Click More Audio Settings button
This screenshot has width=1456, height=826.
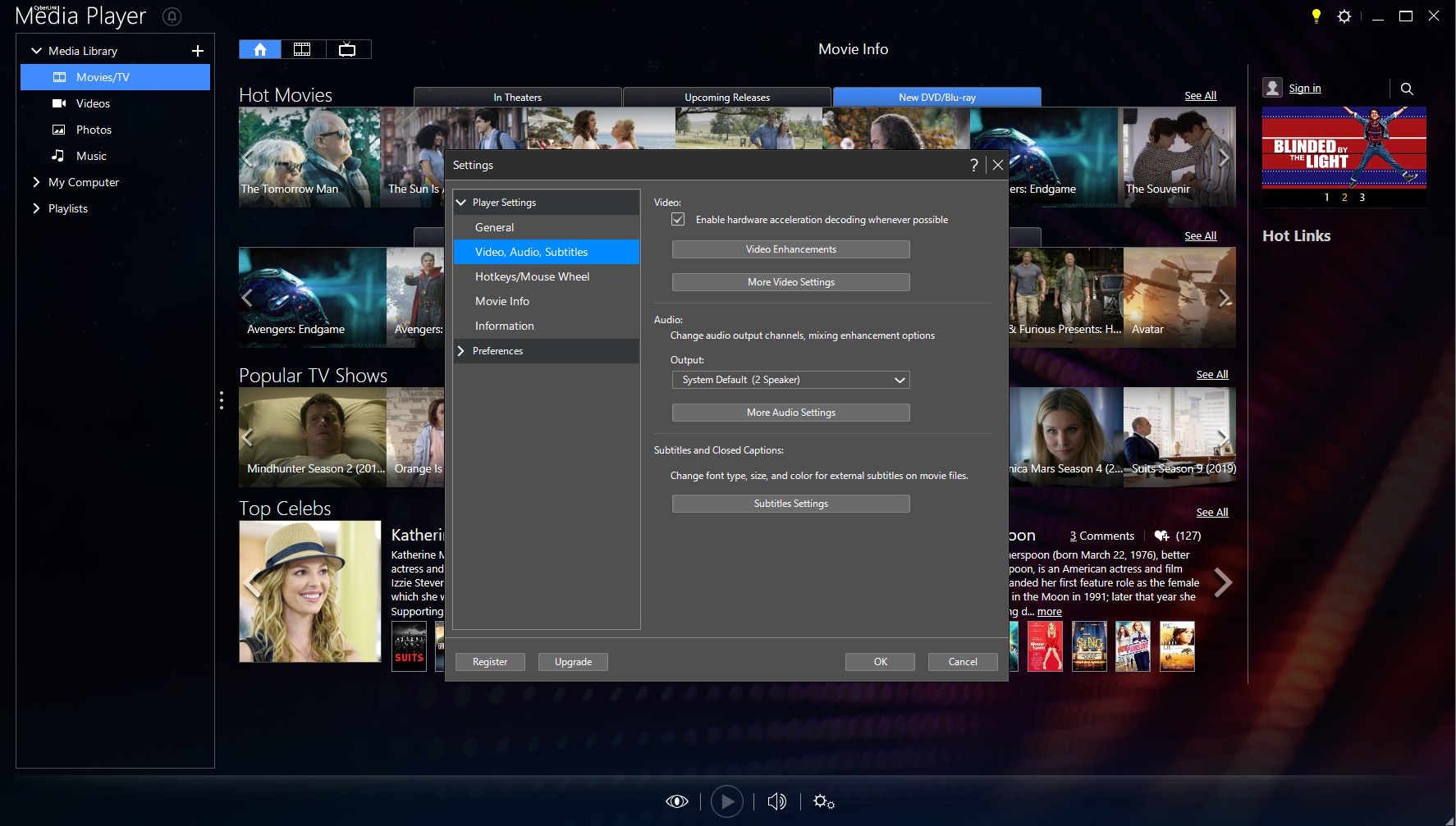point(790,413)
